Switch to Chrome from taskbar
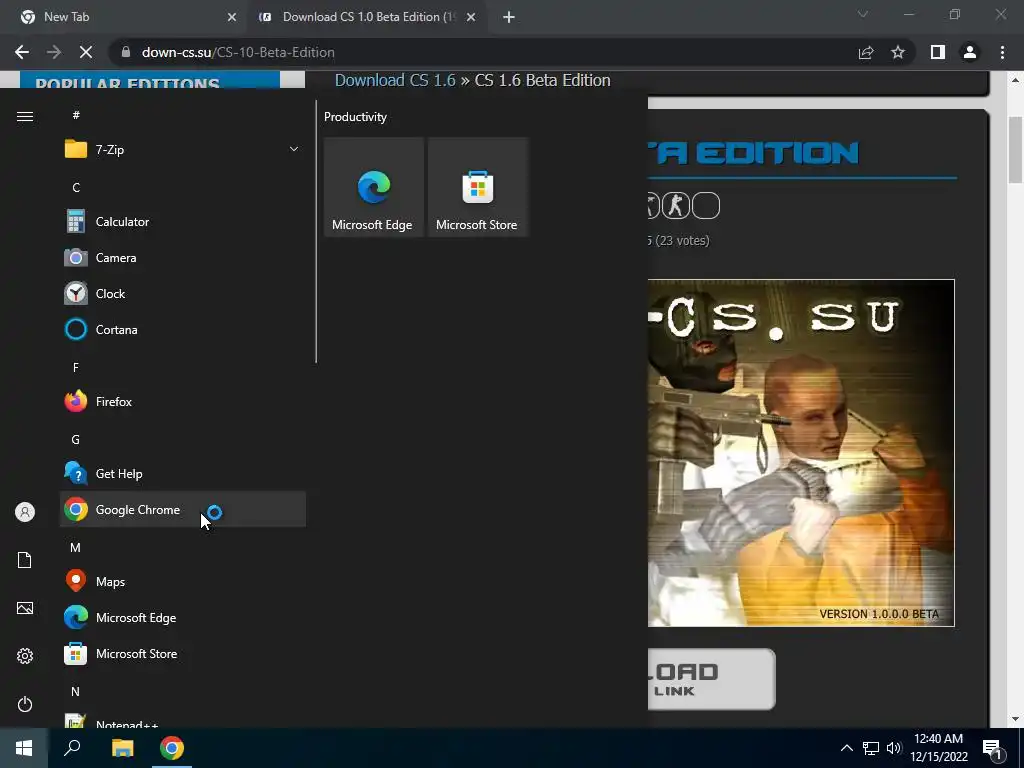This screenshot has width=1024, height=768. [x=172, y=748]
